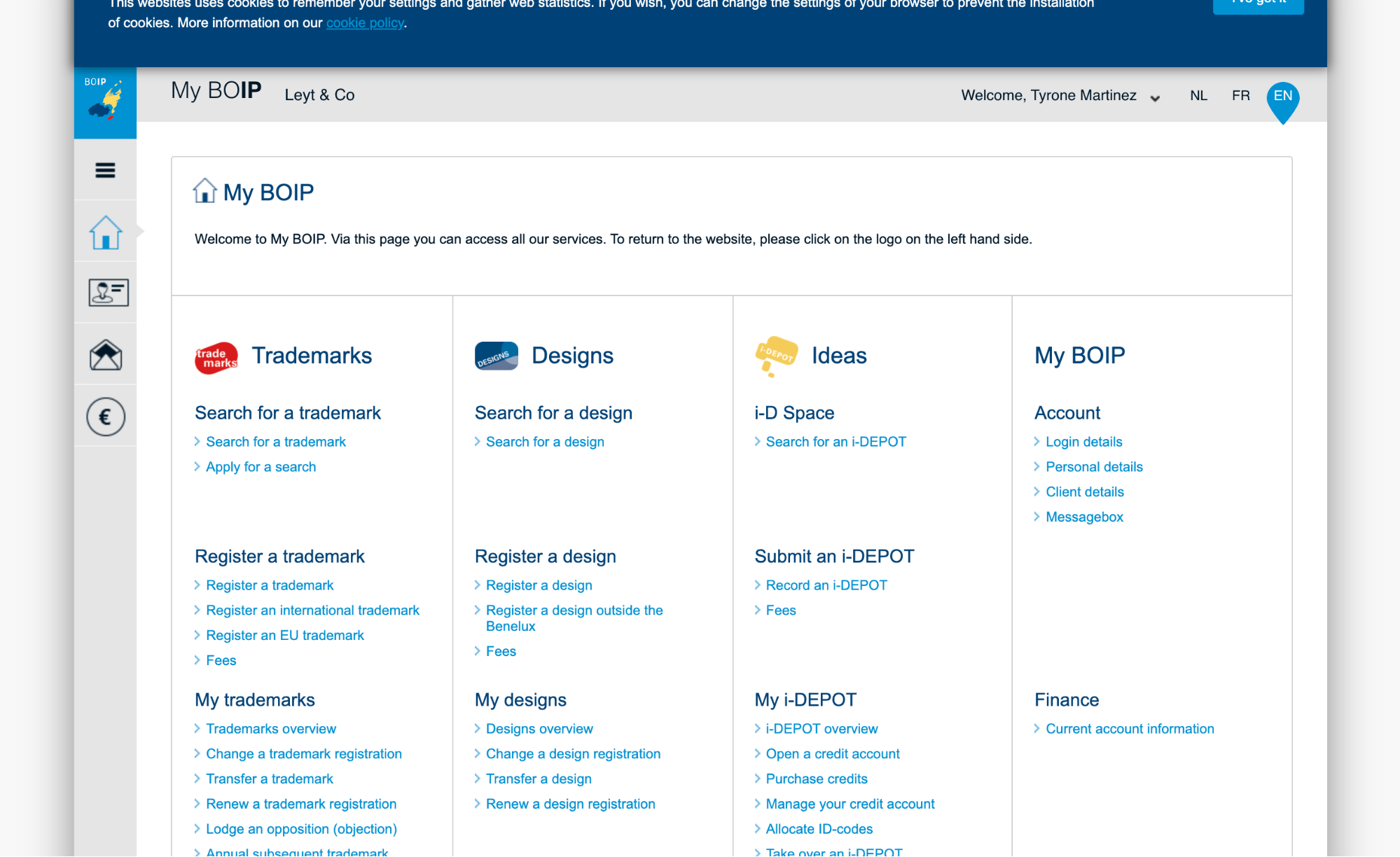The width and height of the screenshot is (1400, 857).
Task: Open Current account information link
Action: coord(1130,729)
